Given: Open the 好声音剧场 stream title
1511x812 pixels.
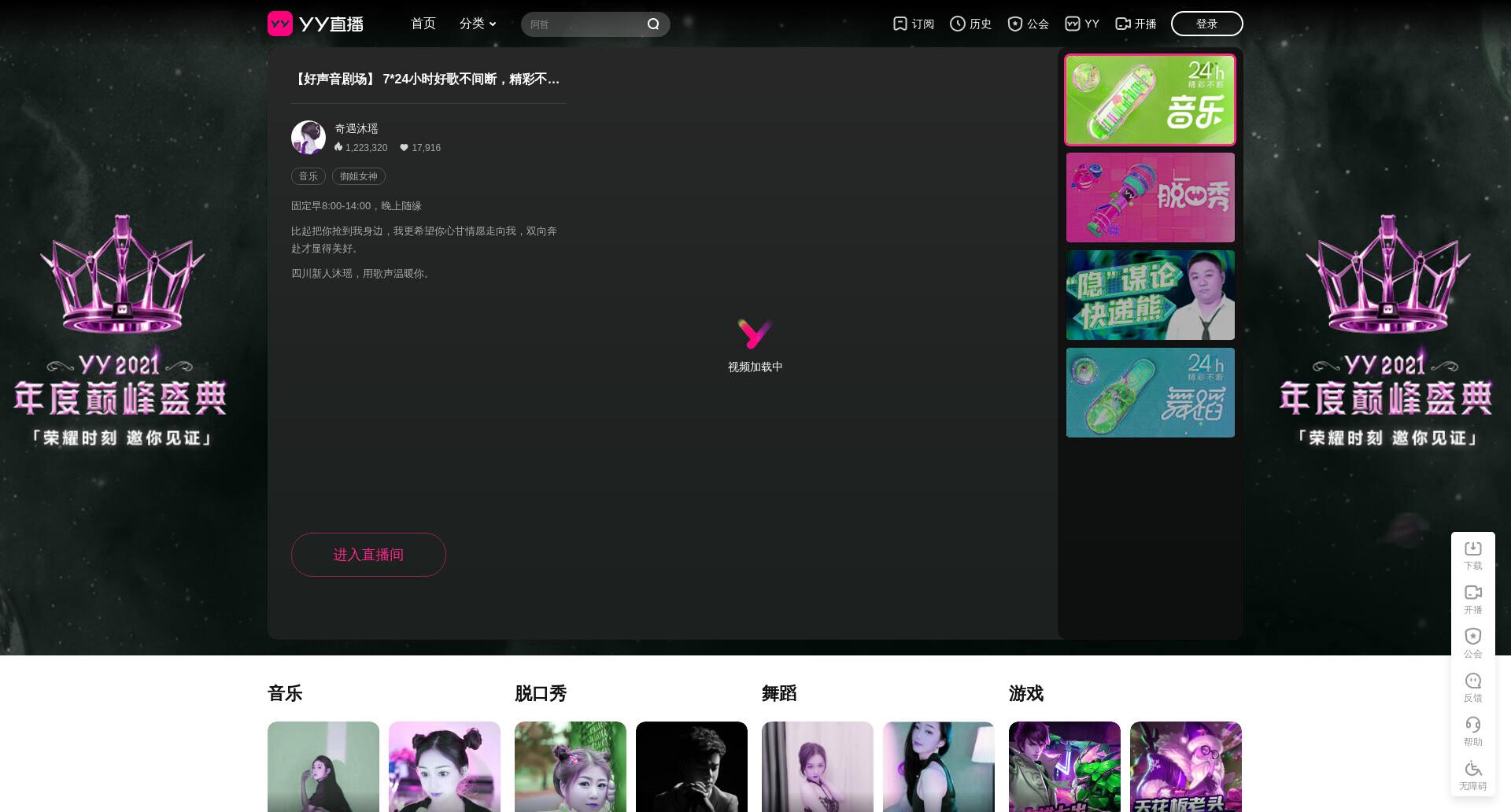Looking at the screenshot, I should (426, 79).
